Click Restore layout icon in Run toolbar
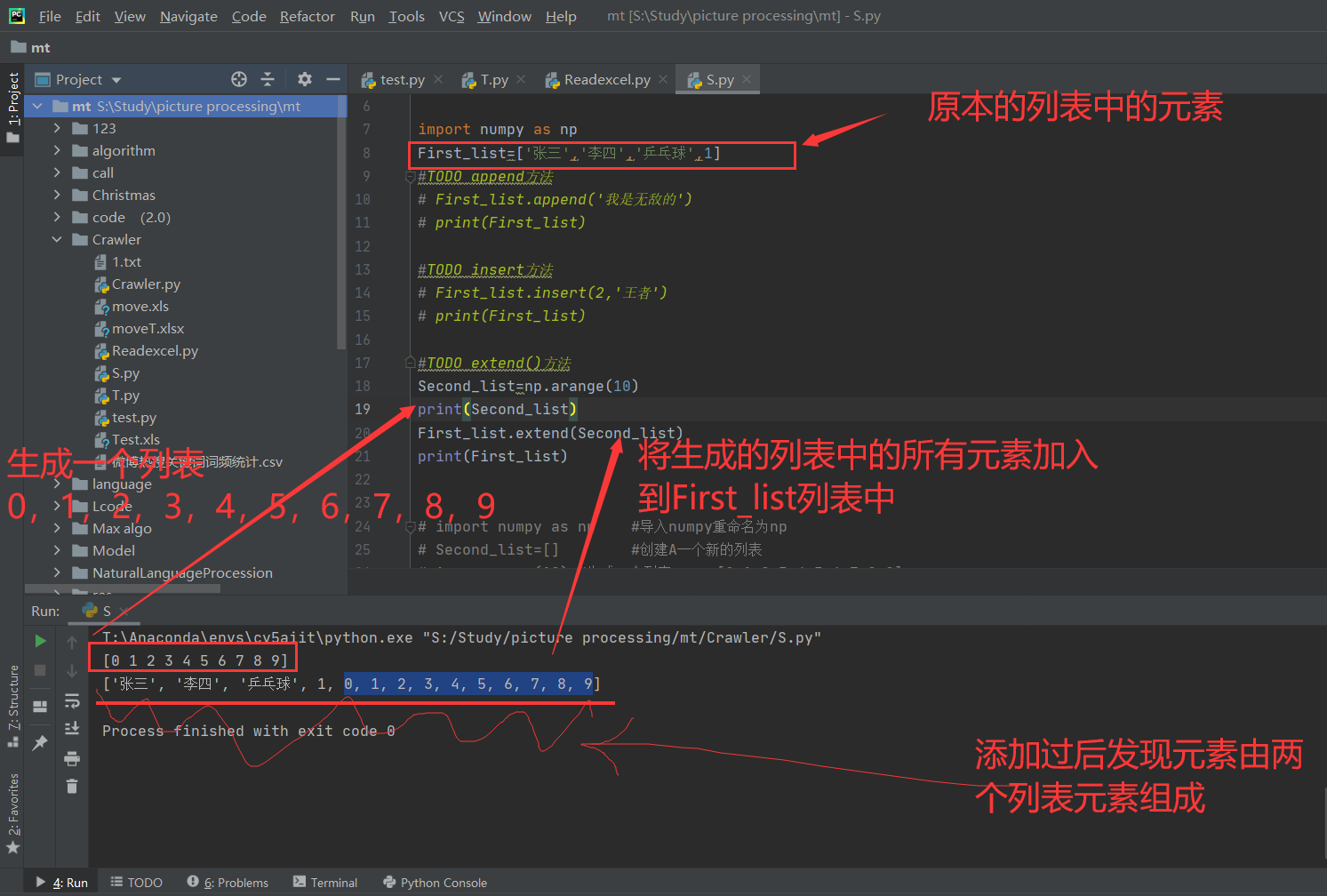This screenshot has width=1327, height=896. [x=40, y=706]
